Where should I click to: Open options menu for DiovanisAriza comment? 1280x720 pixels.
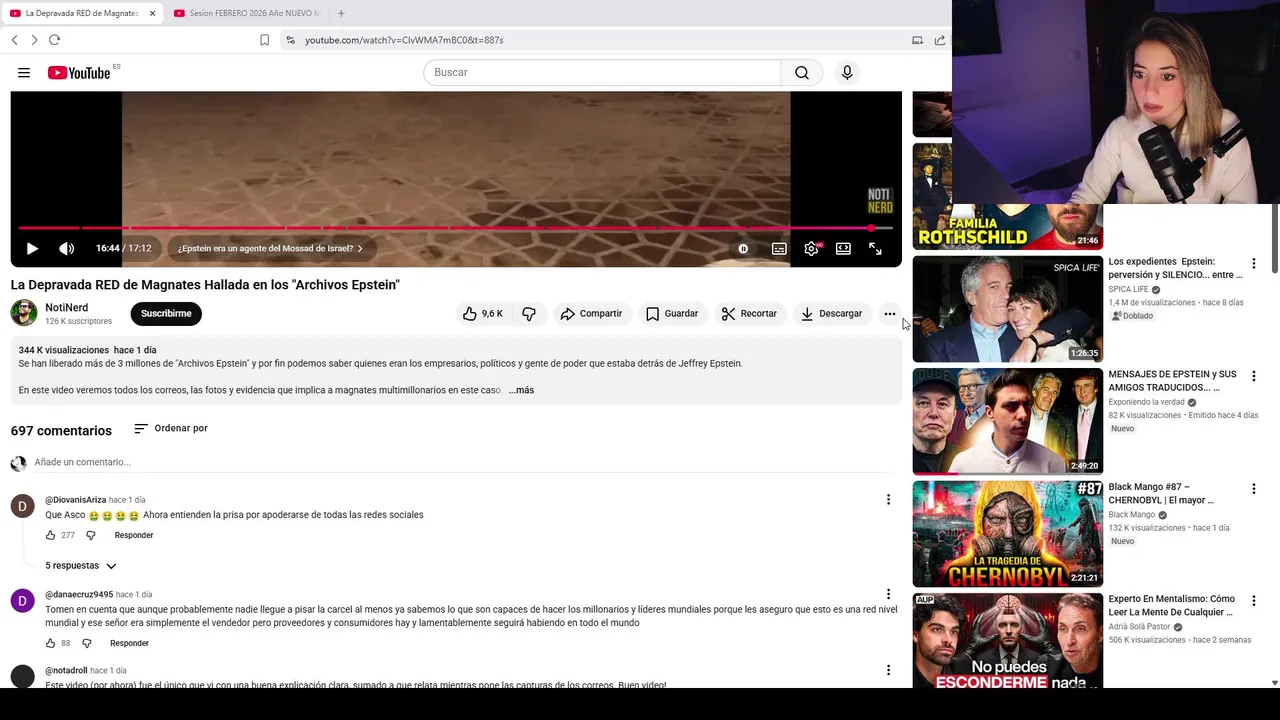[888, 500]
